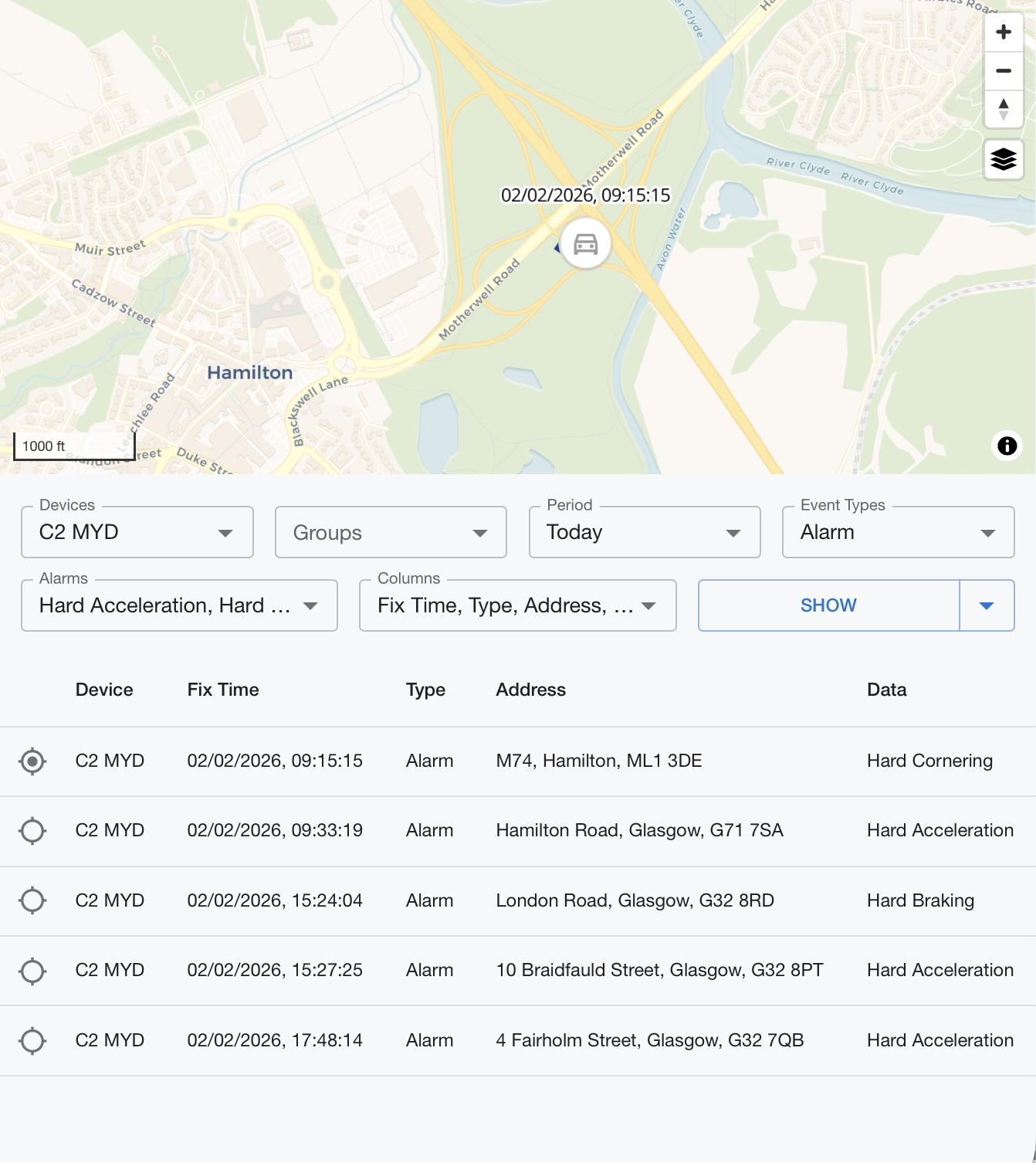Zoom out on the map

click(1003, 71)
